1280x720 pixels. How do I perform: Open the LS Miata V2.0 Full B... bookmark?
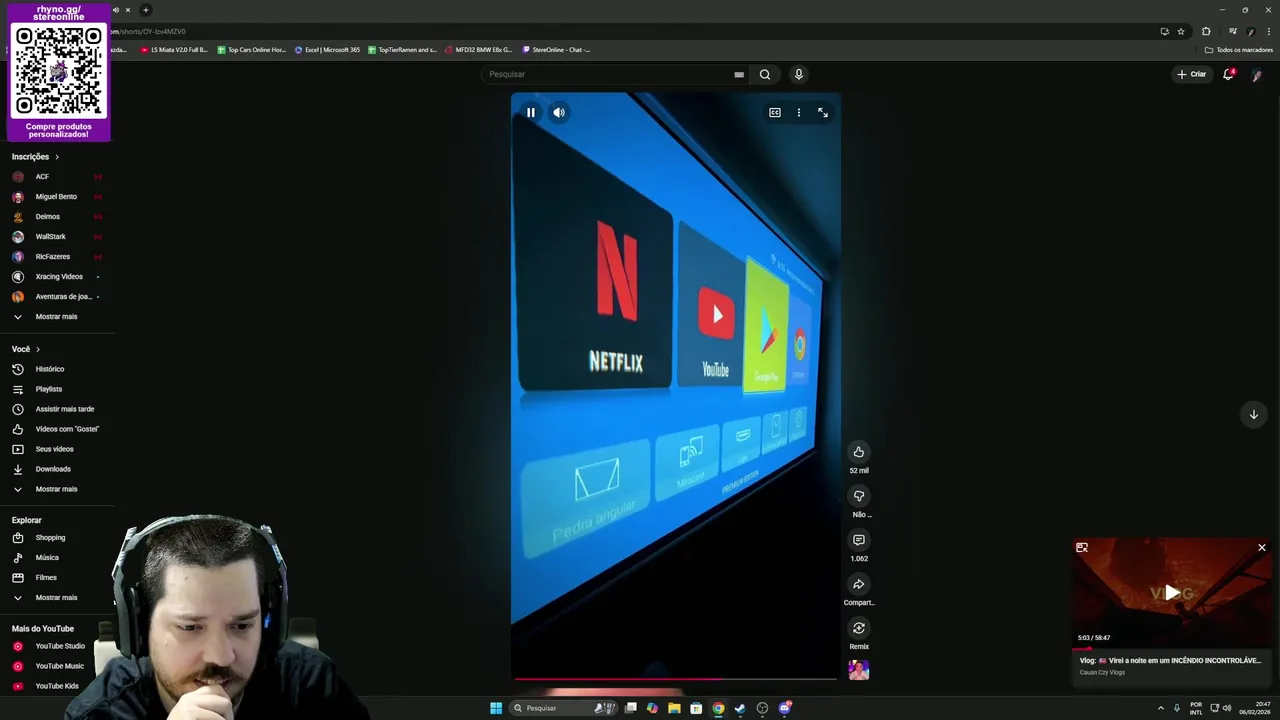(x=174, y=50)
